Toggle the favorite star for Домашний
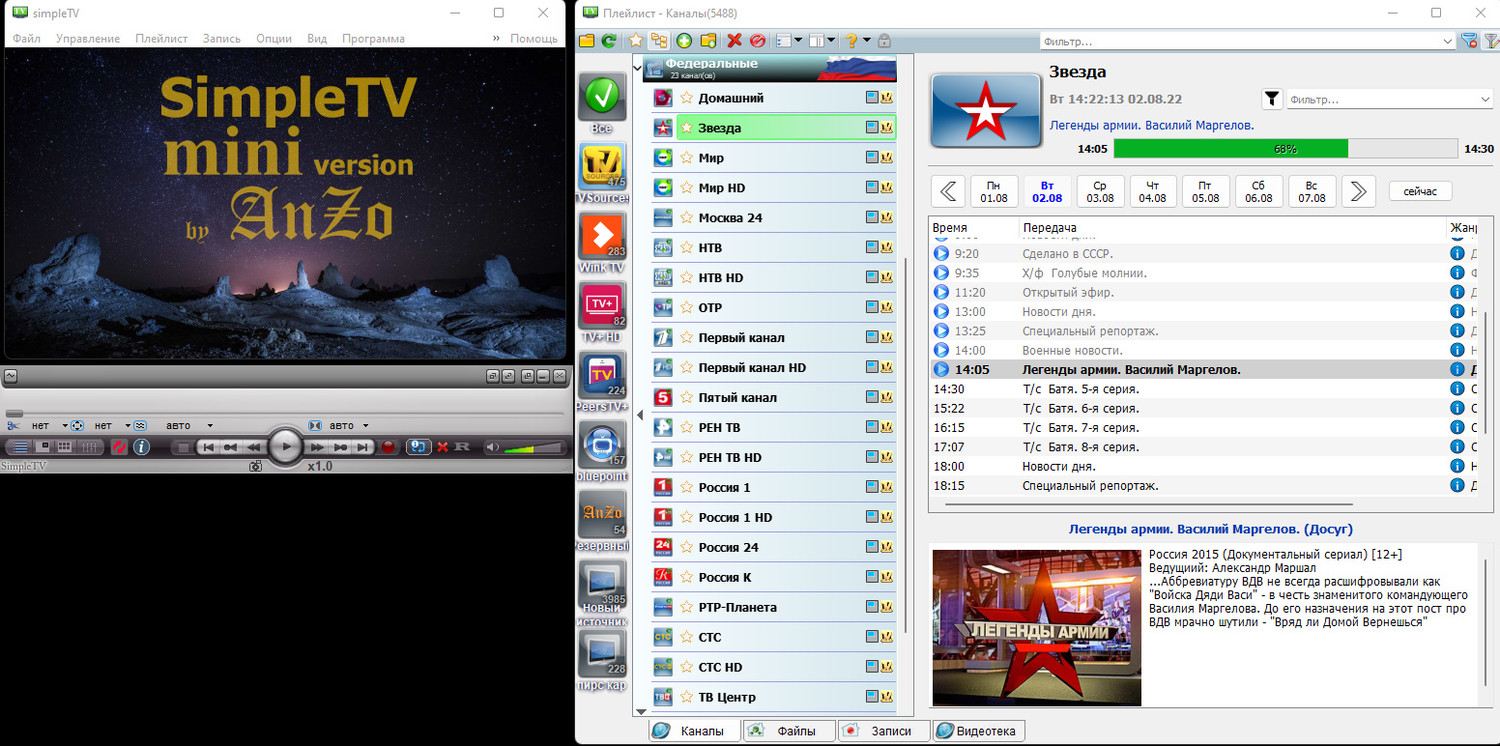 [687, 98]
